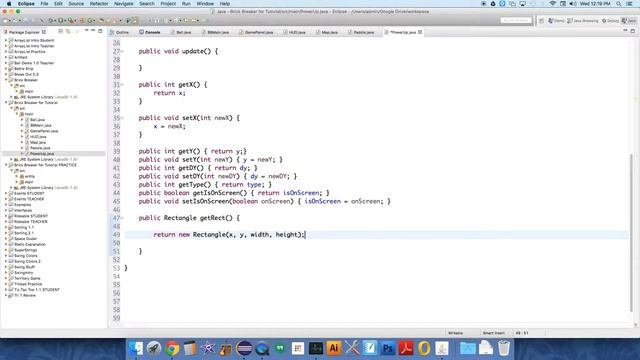Select the Swing Colors 2 project
Image resolution: width=640 pixels, height=360 pixels.
tap(27, 261)
